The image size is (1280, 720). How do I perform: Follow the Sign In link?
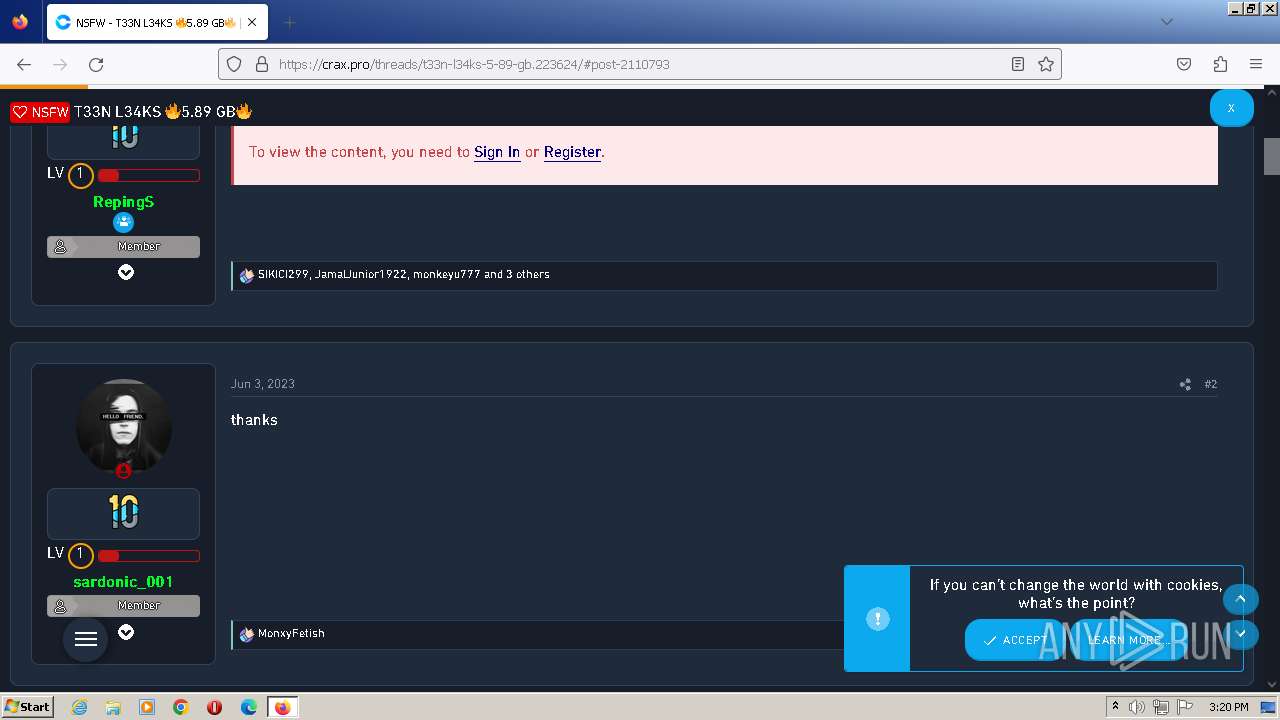(497, 152)
